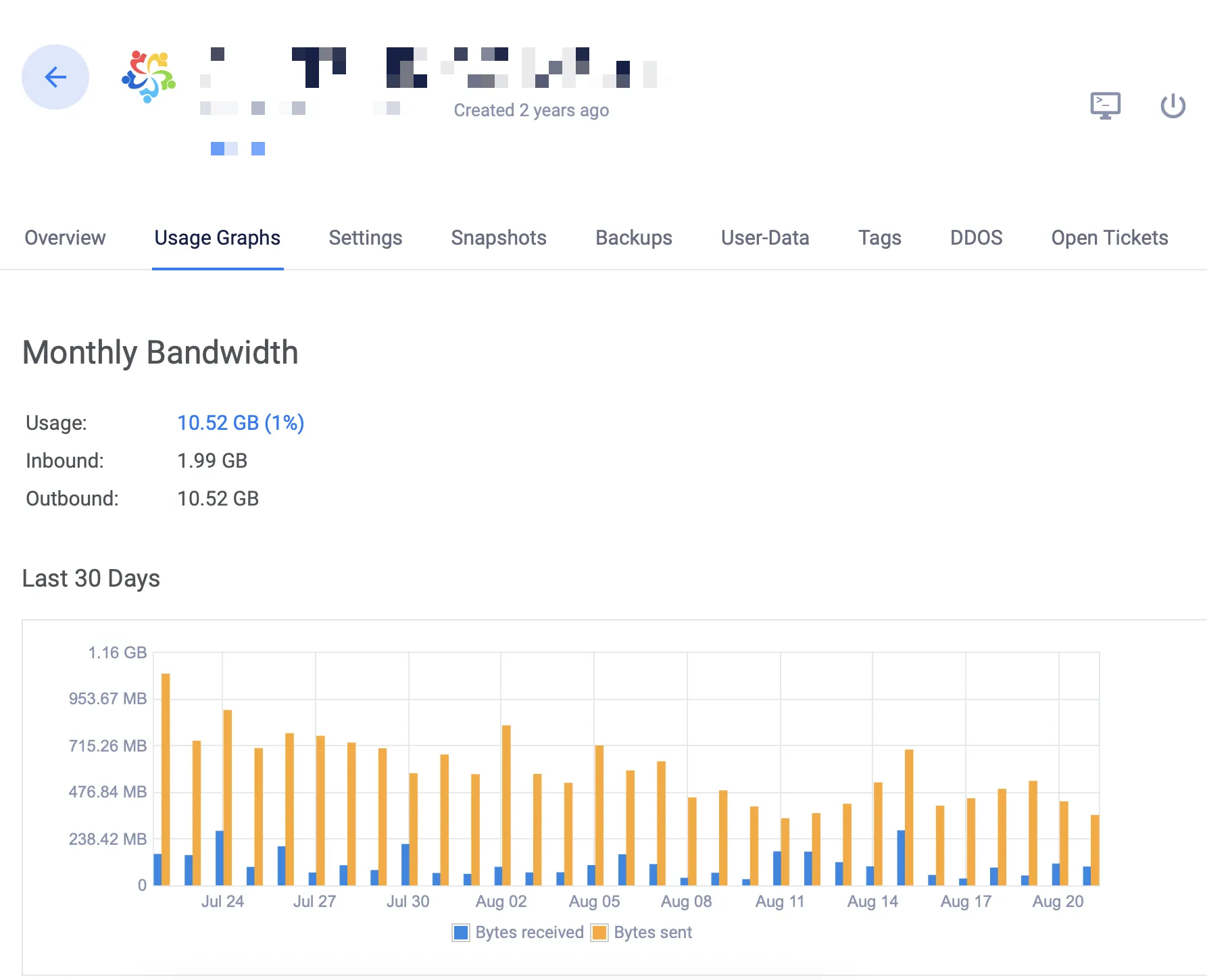This screenshot has width=1207, height=980.
Task: Click the Aug 14 axis label
Action: click(x=872, y=902)
